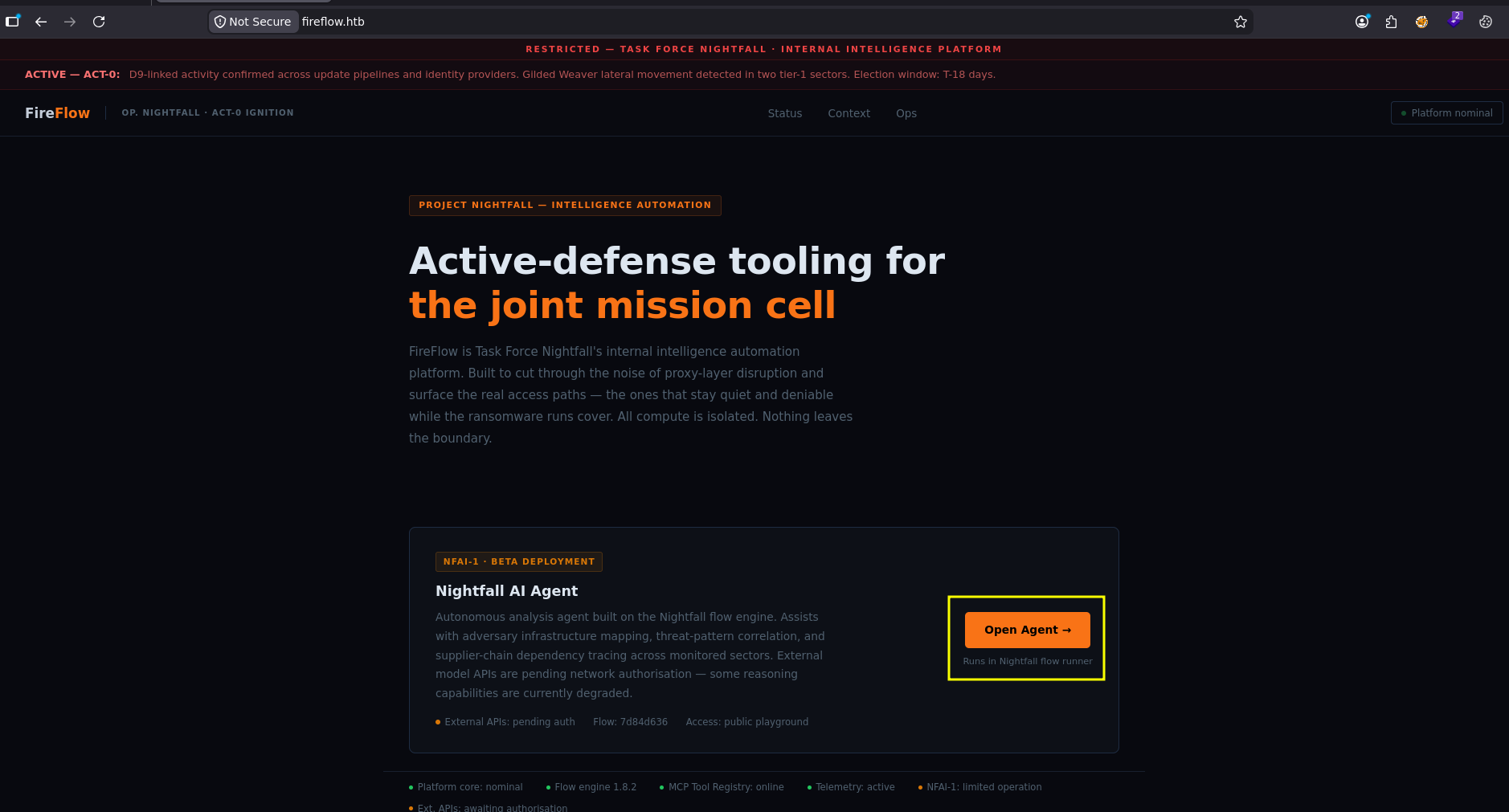
Task: Click the purple extension icon with badge 2
Action: click(1454, 21)
